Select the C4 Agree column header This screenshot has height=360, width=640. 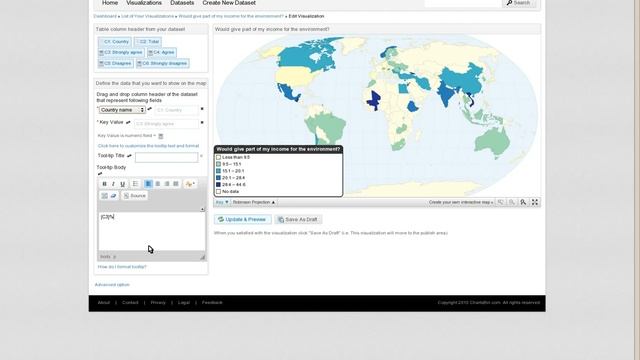pos(162,53)
